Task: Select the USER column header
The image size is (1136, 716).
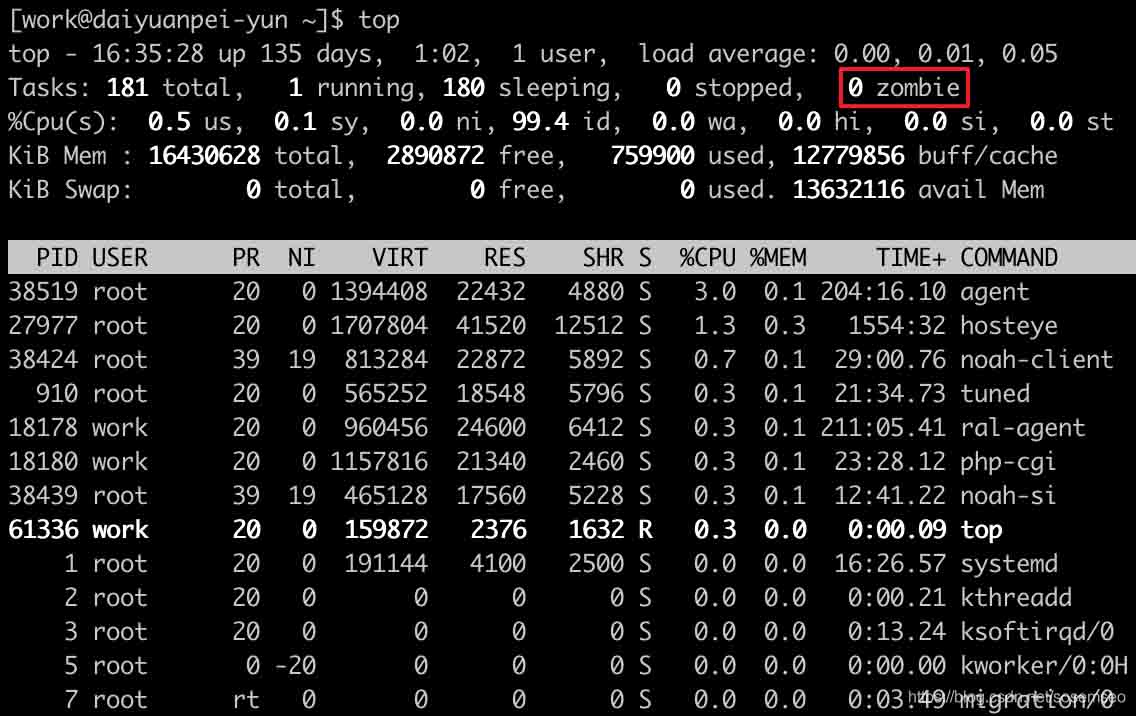Action: 120,257
